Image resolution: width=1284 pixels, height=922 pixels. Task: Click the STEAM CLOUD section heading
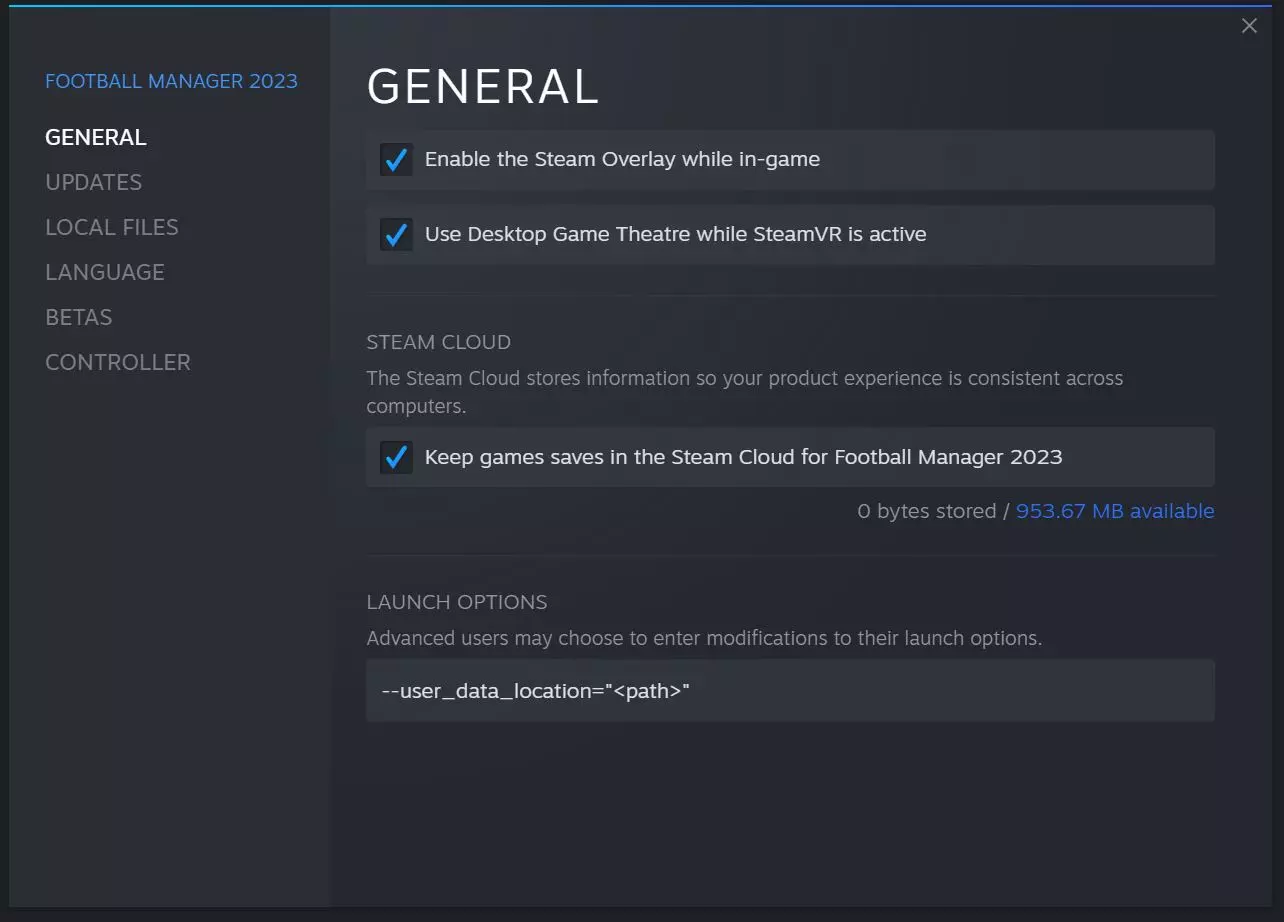point(439,342)
